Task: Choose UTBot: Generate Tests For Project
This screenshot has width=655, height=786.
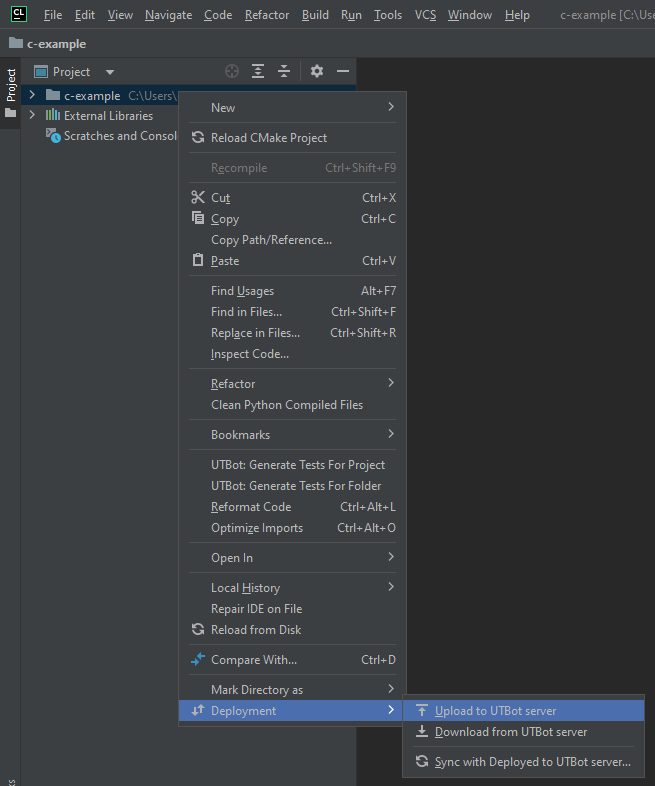Action: (x=297, y=465)
